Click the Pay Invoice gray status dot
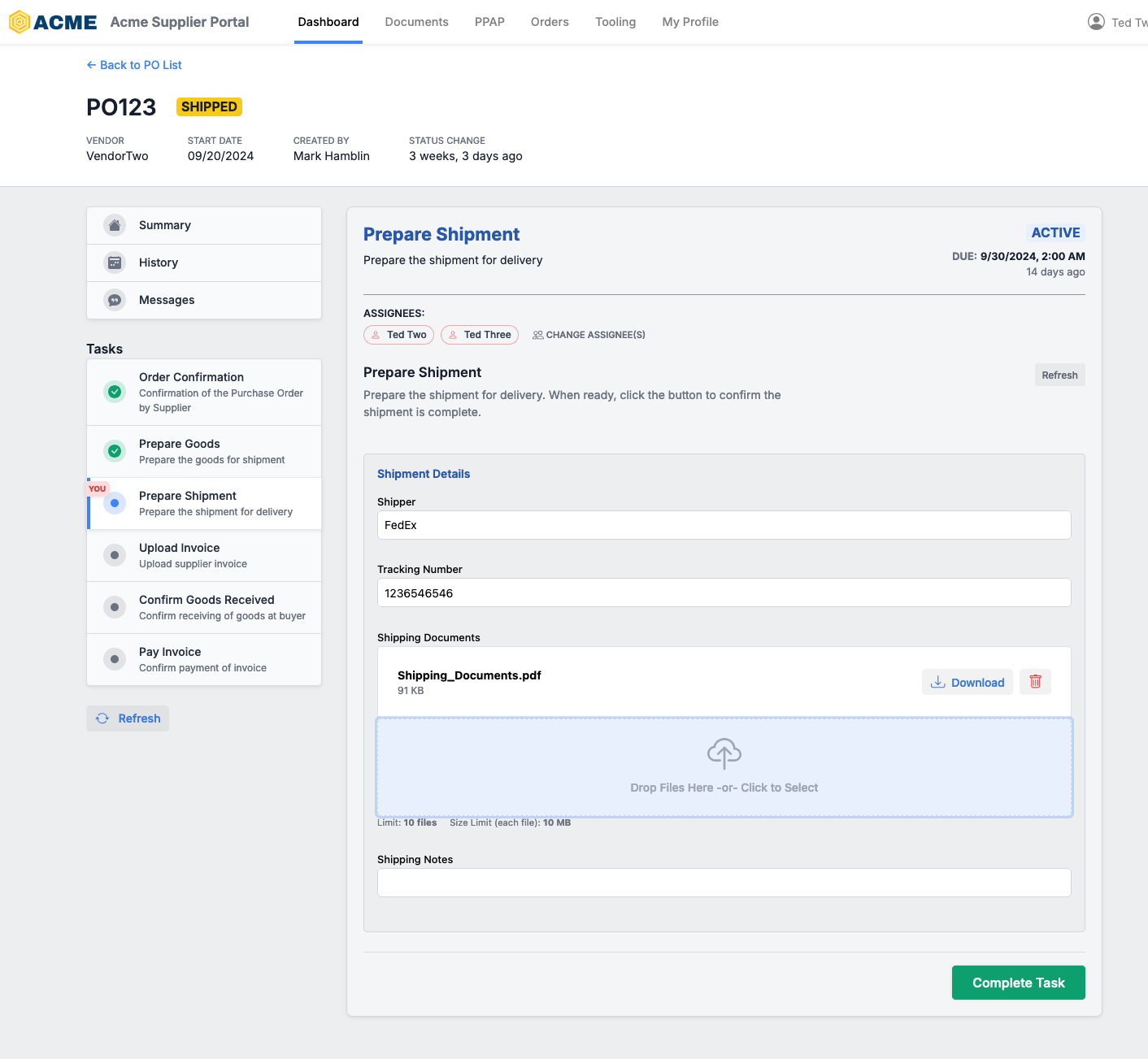This screenshot has height=1059, width=1148. pyautogui.click(x=115, y=659)
